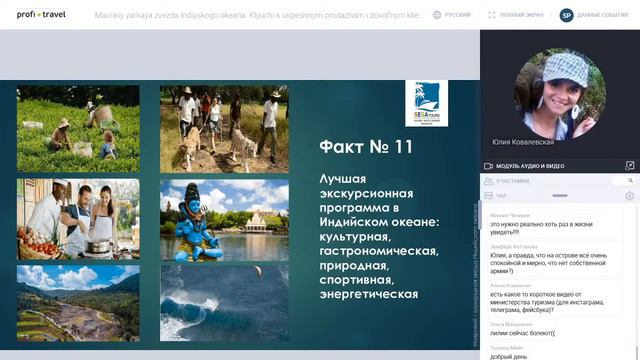This screenshot has width=640, height=360.
Task: Click chat message 'это нужно реально хоть раз'
Action: [x=541, y=228]
